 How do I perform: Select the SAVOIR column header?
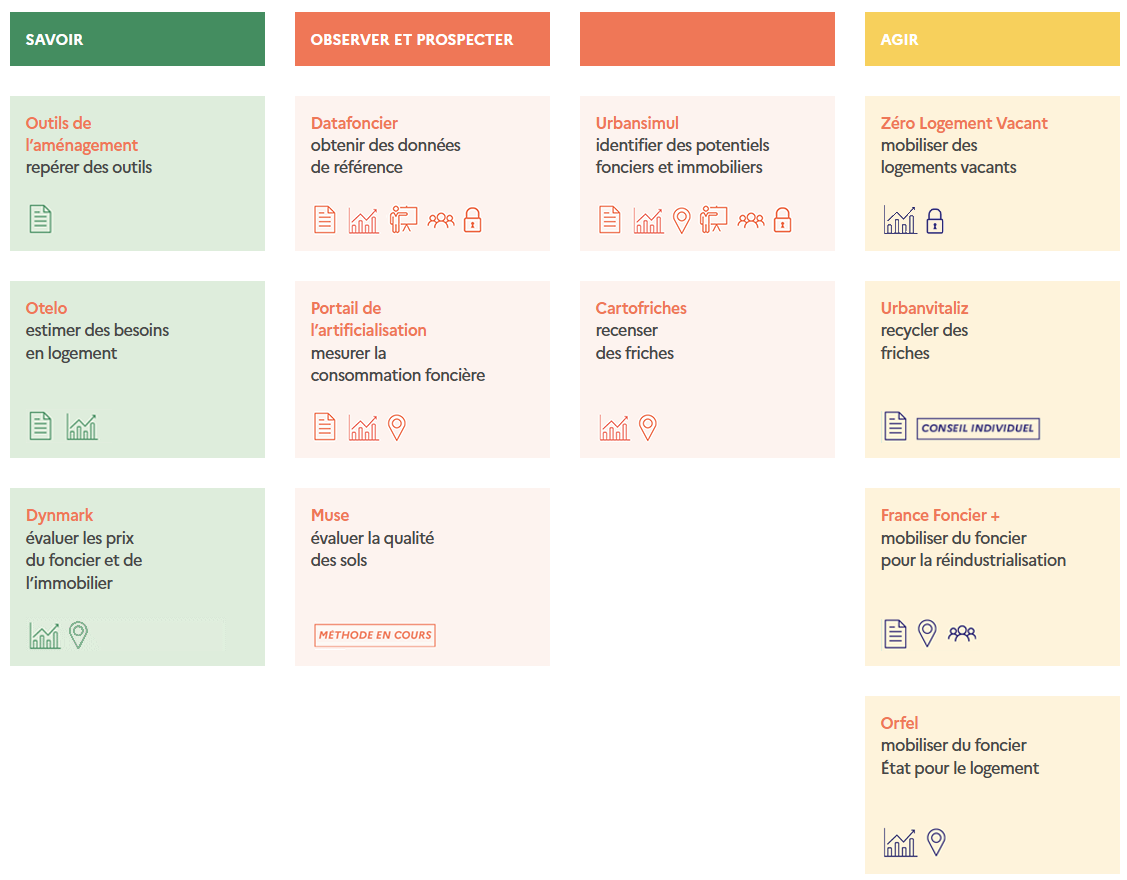point(137,39)
